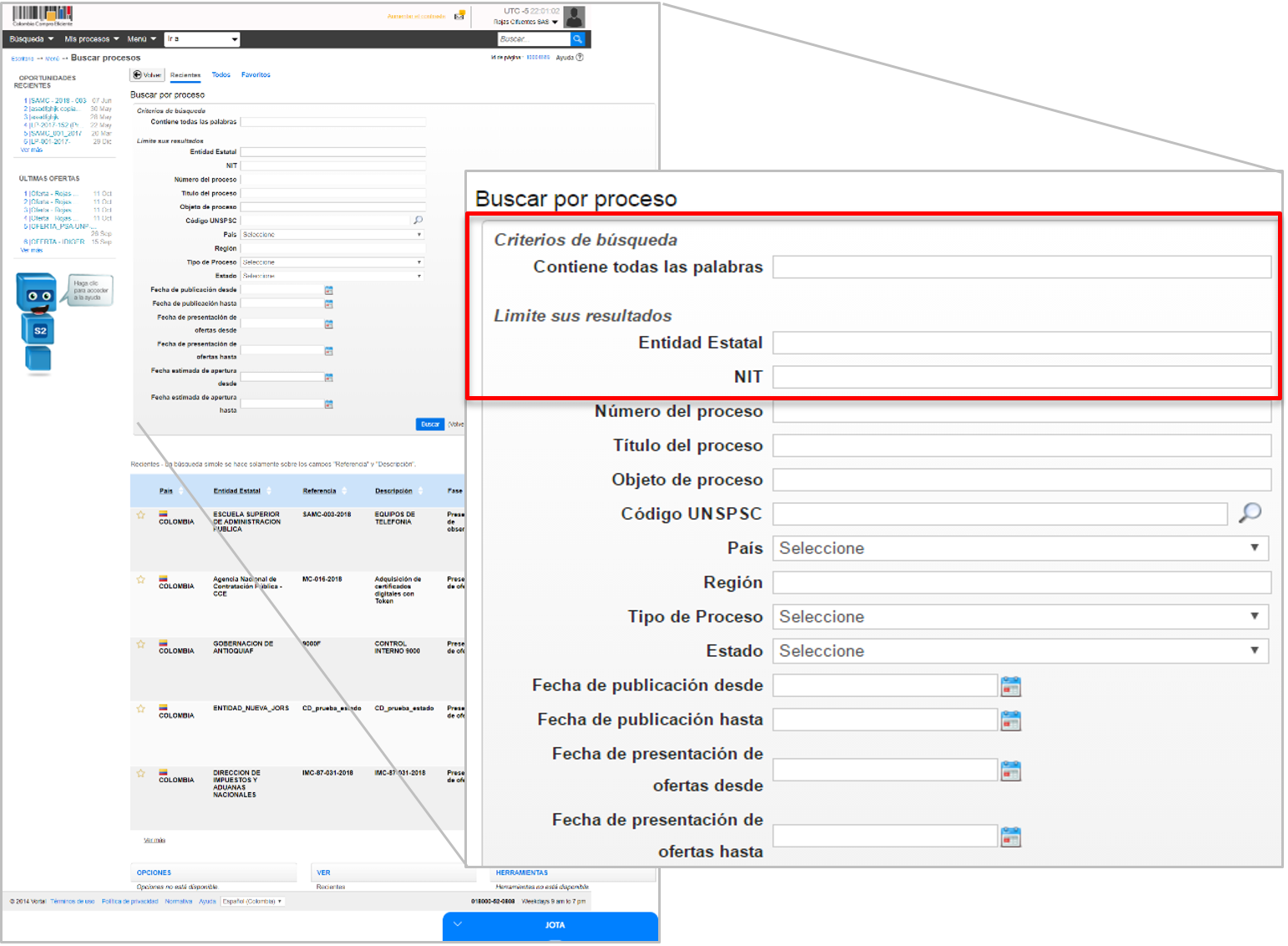This screenshot has height=946, width=1288.
Task: Click the Ayuda question mark icon
Action: pos(580,58)
